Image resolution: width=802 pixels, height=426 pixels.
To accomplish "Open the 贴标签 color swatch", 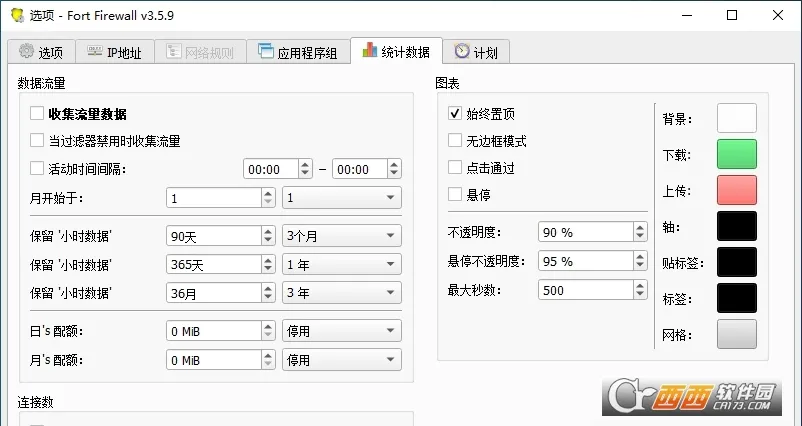I will click(x=737, y=262).
